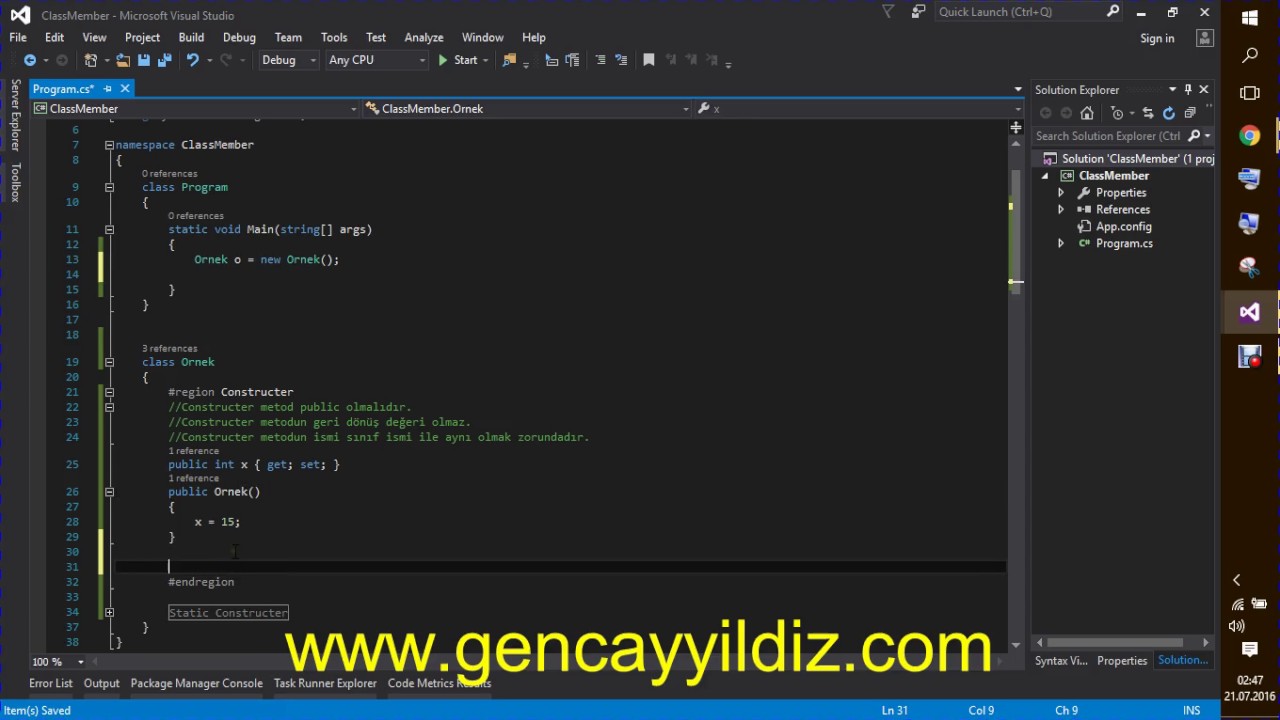Click the Save Program.cs toolbar icon

click(x=144, y=60)
